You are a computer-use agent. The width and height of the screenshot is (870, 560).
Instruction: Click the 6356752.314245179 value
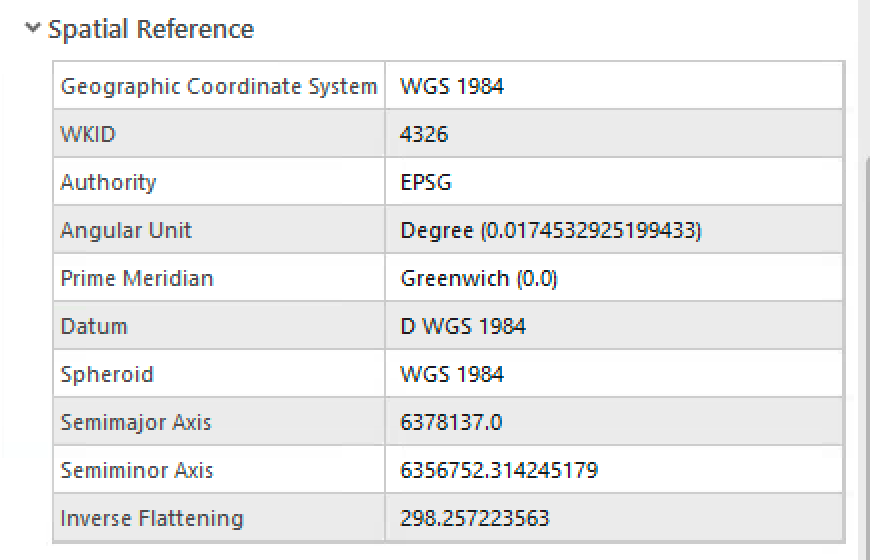[499, 470]
